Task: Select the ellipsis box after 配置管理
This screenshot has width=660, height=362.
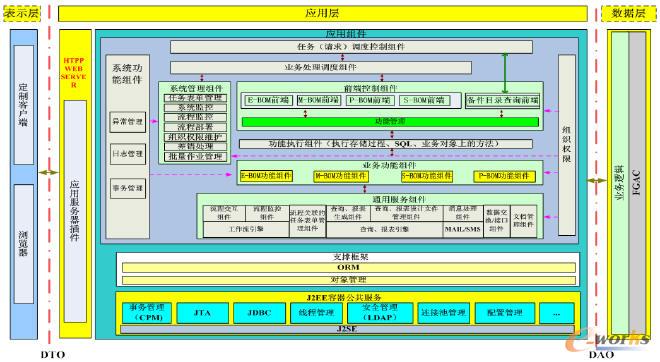Action: click(x=556, y=313)
